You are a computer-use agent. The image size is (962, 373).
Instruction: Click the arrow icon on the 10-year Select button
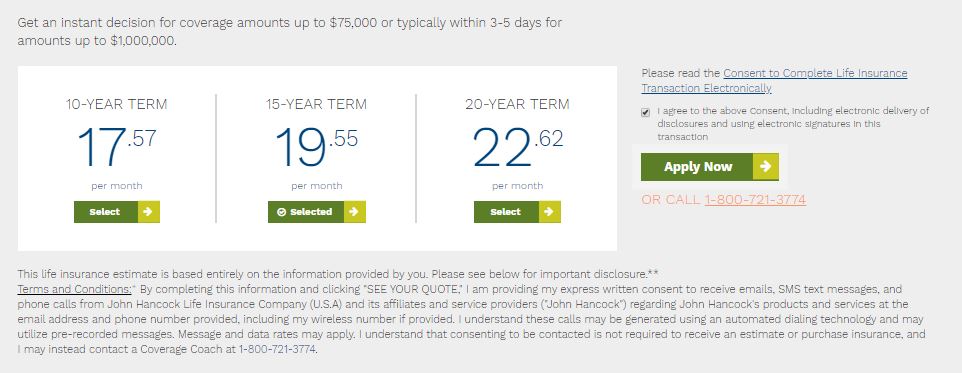point(148,212)
